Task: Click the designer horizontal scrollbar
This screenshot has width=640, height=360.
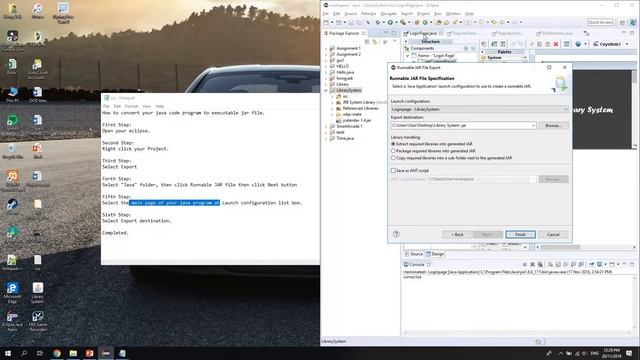Action: [586, 247]
